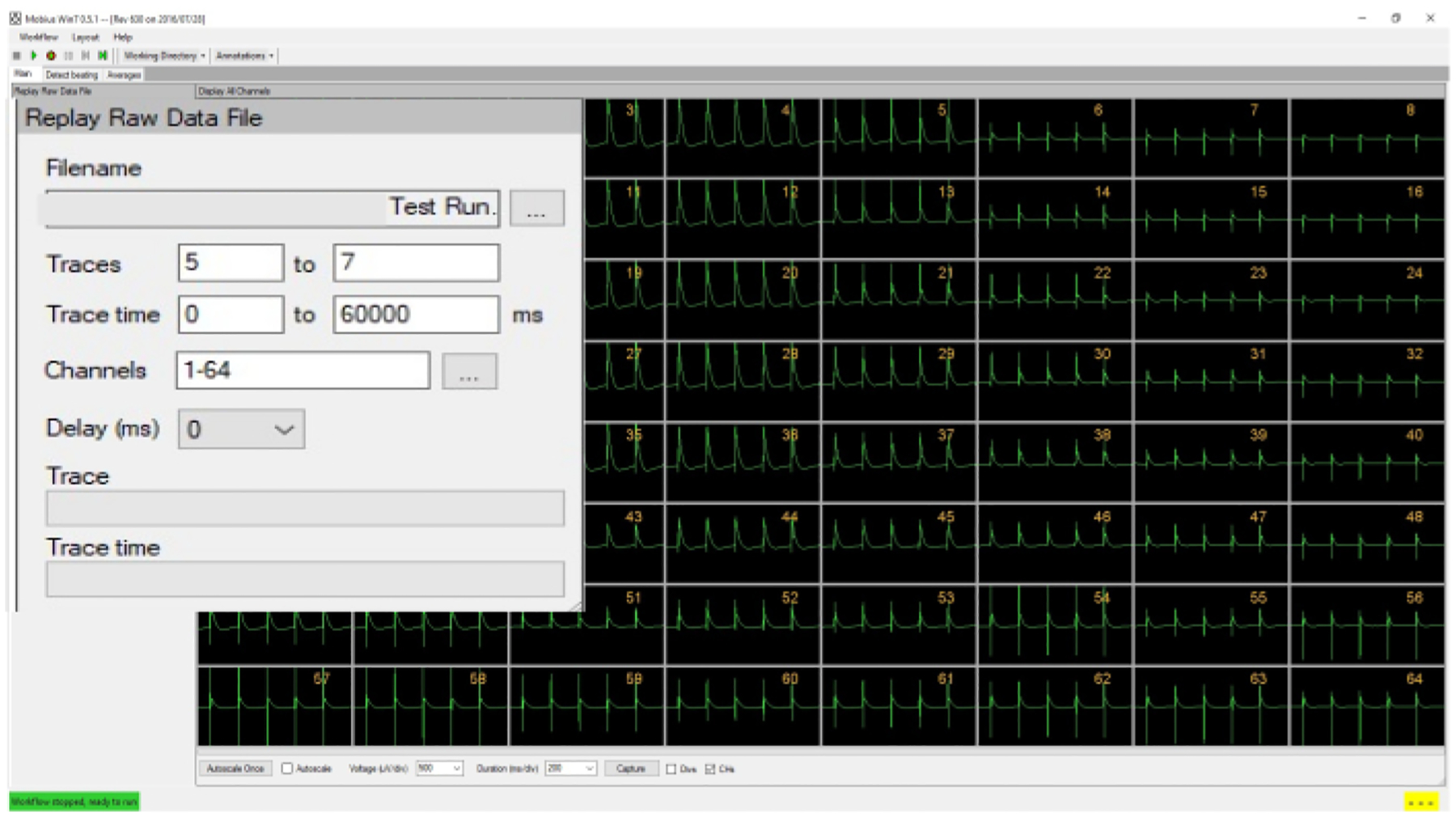Click the step icon beside the pause icon
Image resolution: width=1456 pixels, height=817 pixels.
point(85,56)
